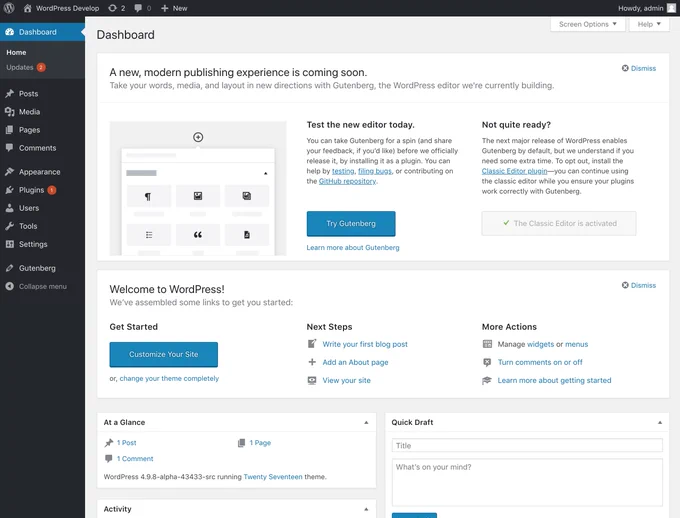
Task: Click the paragraph block icon in the preview
Action: pyautogui.click(x=148, y=196)
